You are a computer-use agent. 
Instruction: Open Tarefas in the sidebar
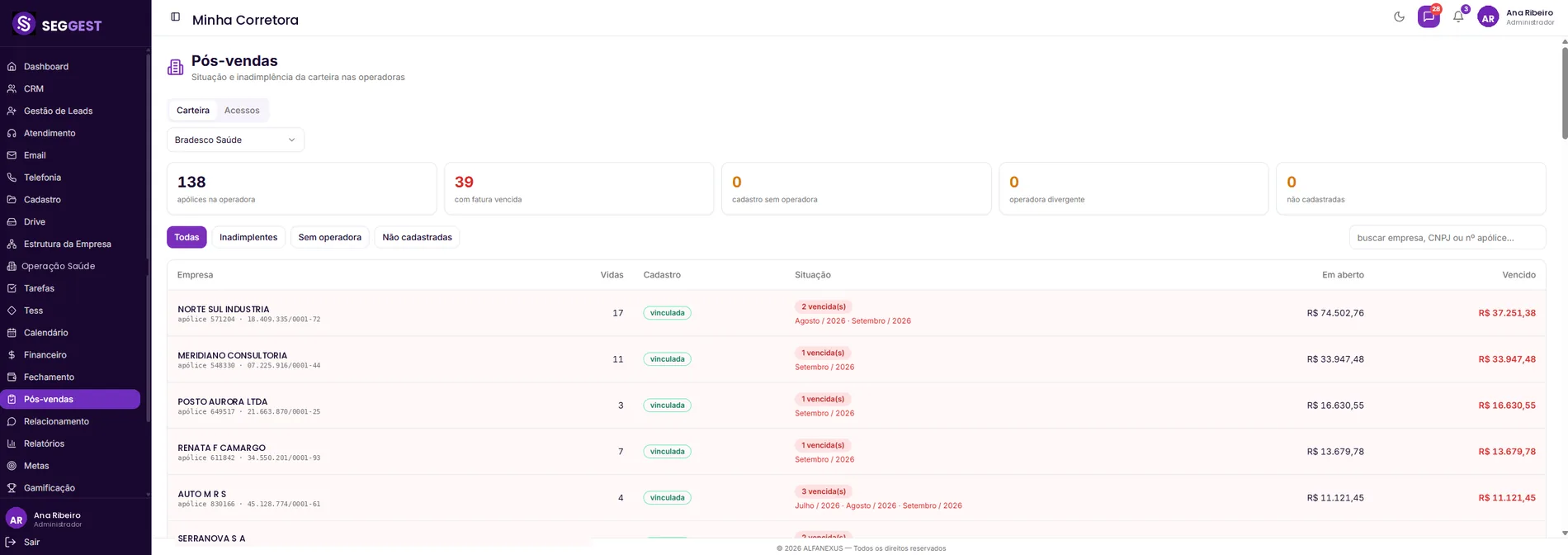pyautogui.click(x=71, y=288)
